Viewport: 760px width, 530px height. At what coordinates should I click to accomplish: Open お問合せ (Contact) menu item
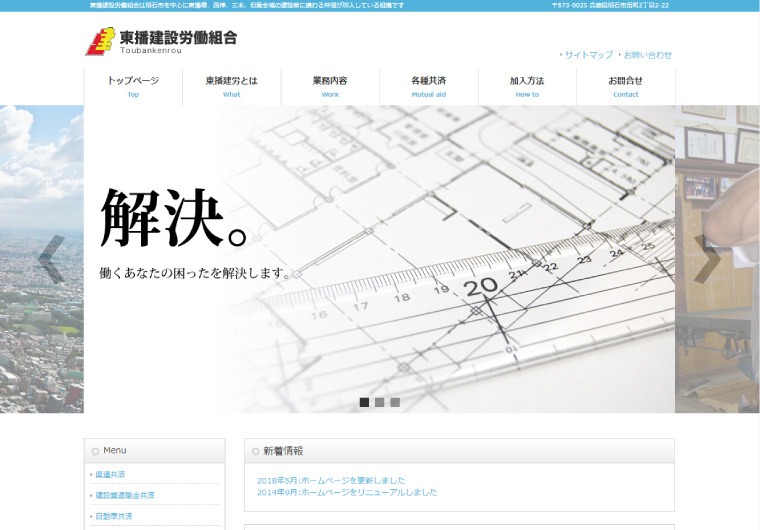point(625,86)
